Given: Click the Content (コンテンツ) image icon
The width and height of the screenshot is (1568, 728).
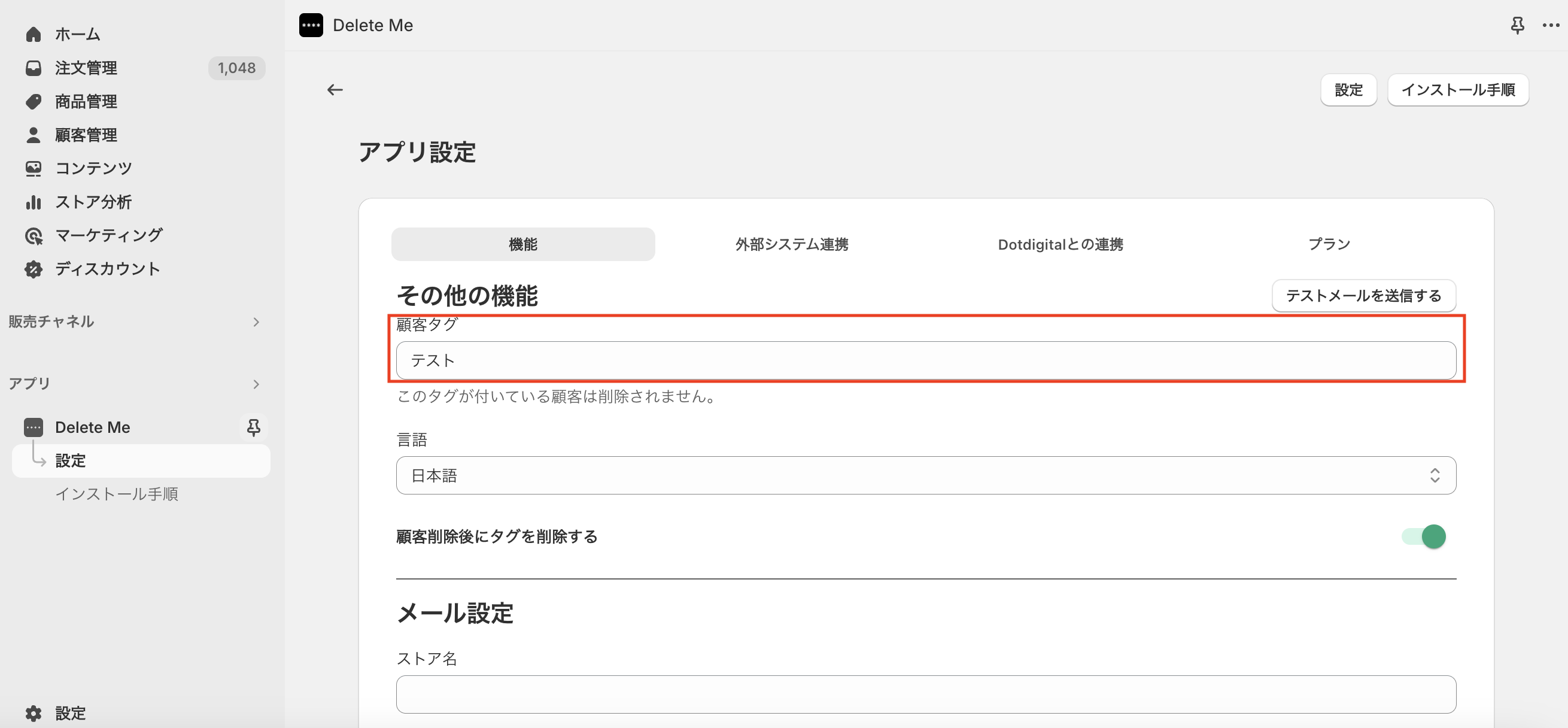Looking at the screenshot, I should 34,168.
